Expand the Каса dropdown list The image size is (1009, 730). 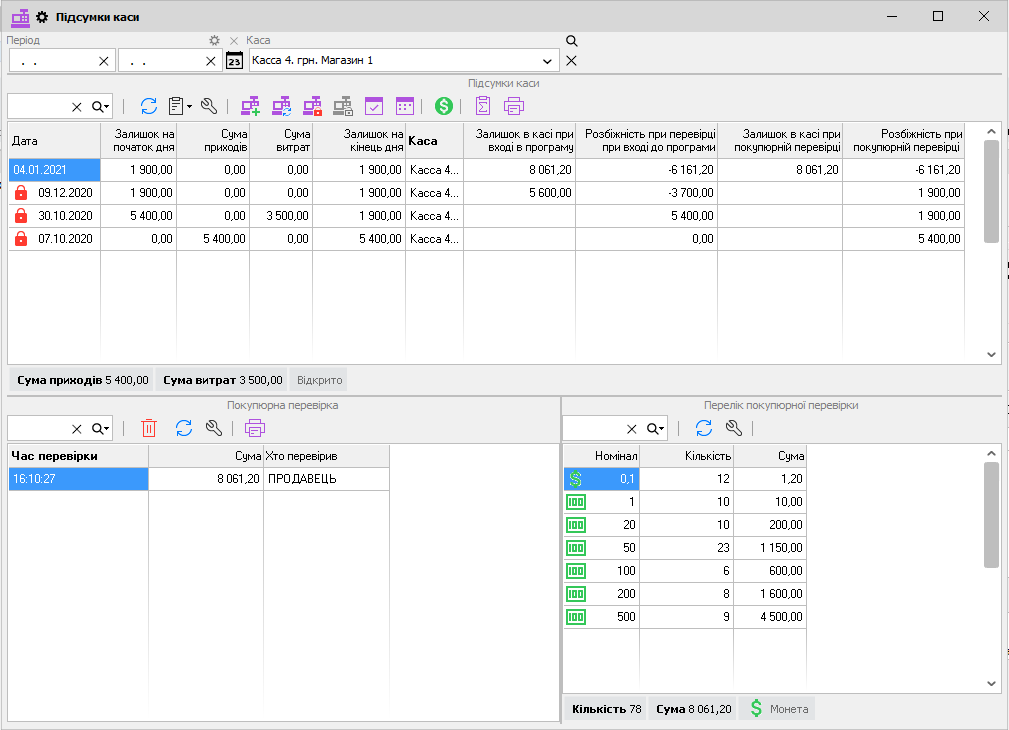click(x=547, y=61)
